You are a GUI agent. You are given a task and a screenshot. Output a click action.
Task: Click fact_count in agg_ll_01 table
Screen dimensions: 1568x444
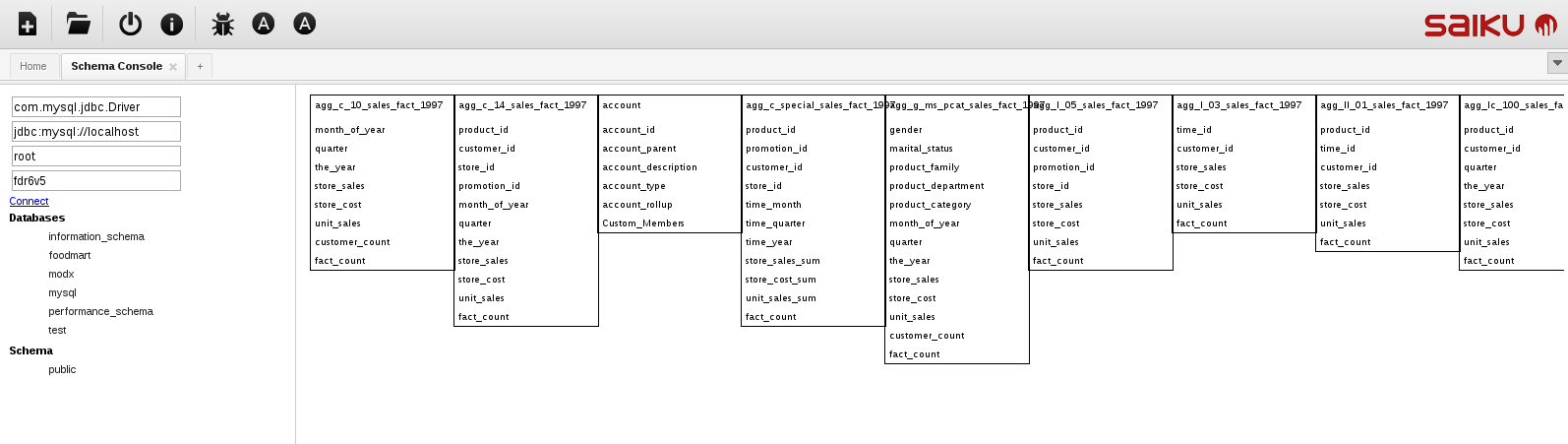click(x=1346, y=242)
